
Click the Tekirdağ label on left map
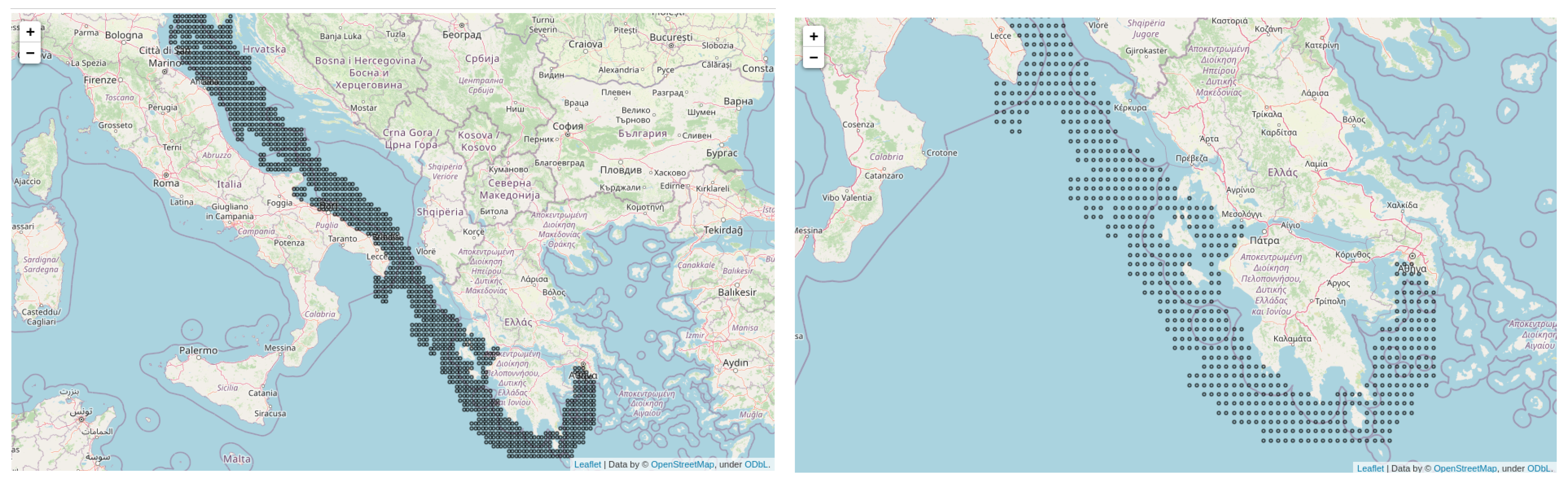[723, 230]
